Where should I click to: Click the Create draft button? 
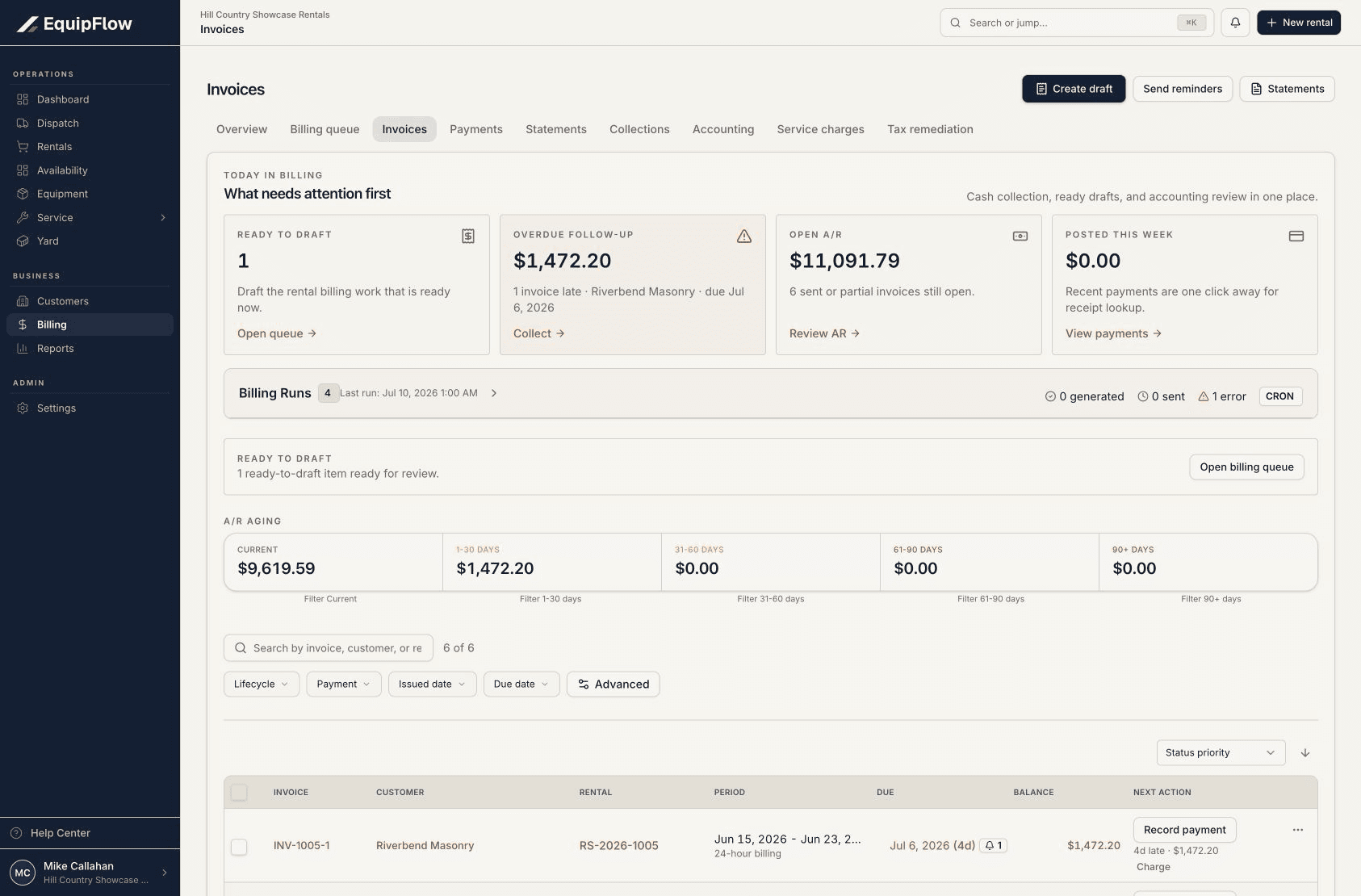pyautogui.click(x=1074, y=89)
